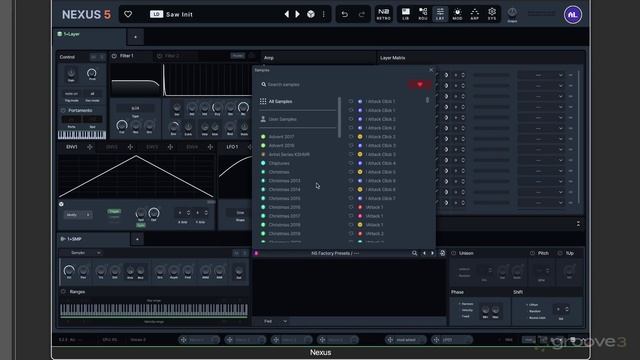Select User Samples category
The image size is (640, 360).
point(282,119)
